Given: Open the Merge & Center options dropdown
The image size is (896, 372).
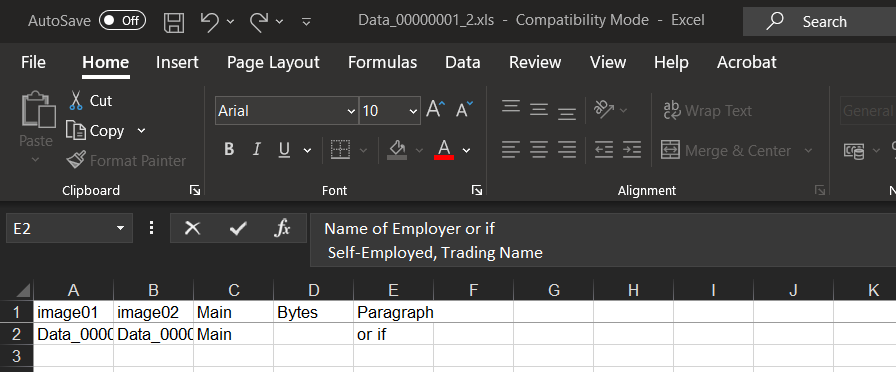Looking at the screenshot, I should [808, 151].
